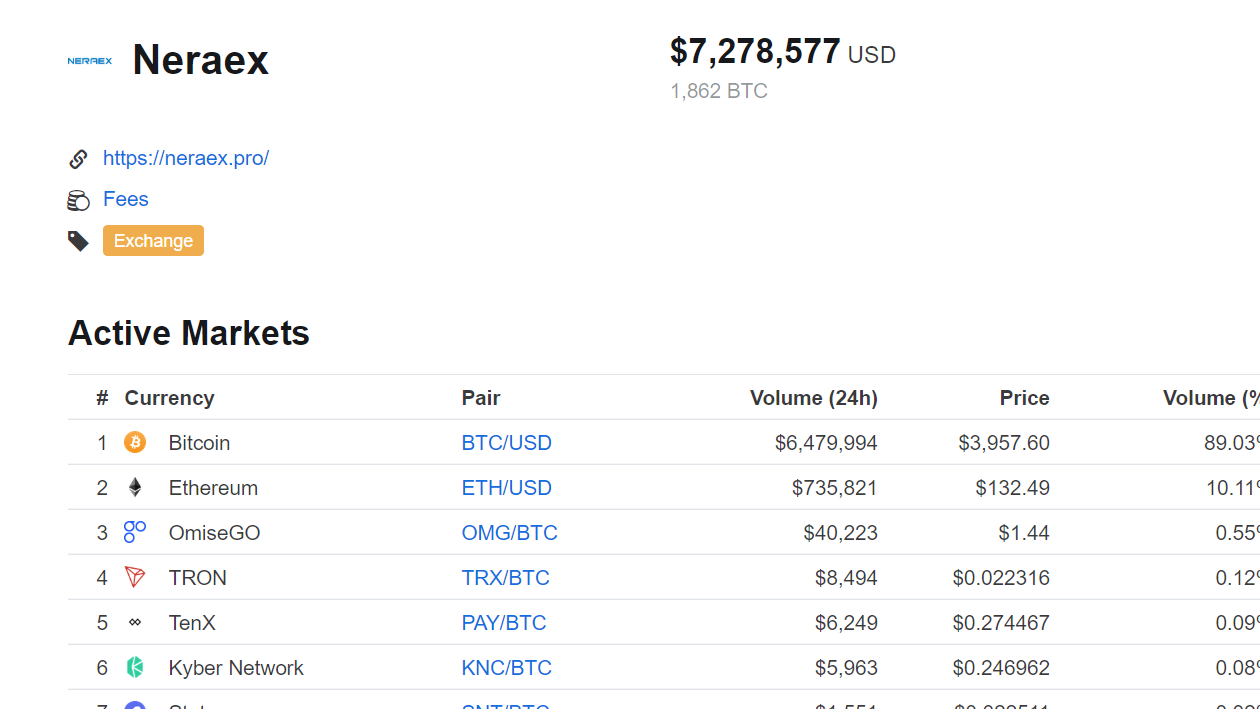Open the https://neraex.pro/ link

point(186,158)
